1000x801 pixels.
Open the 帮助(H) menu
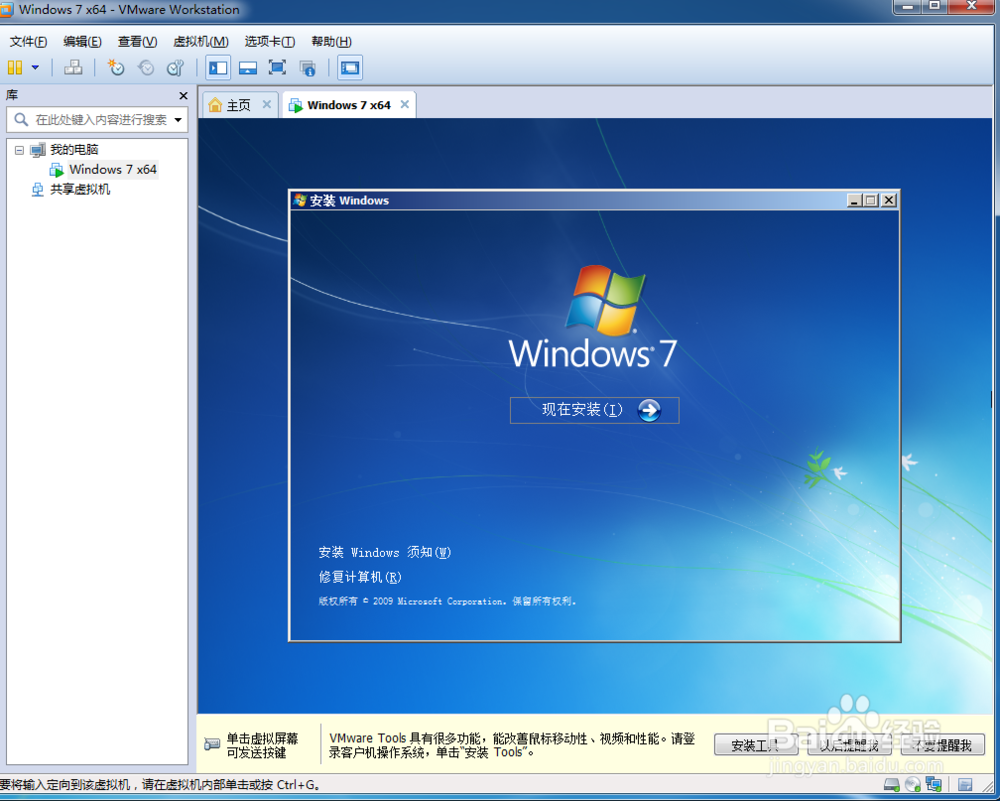(x=331, y=42)
